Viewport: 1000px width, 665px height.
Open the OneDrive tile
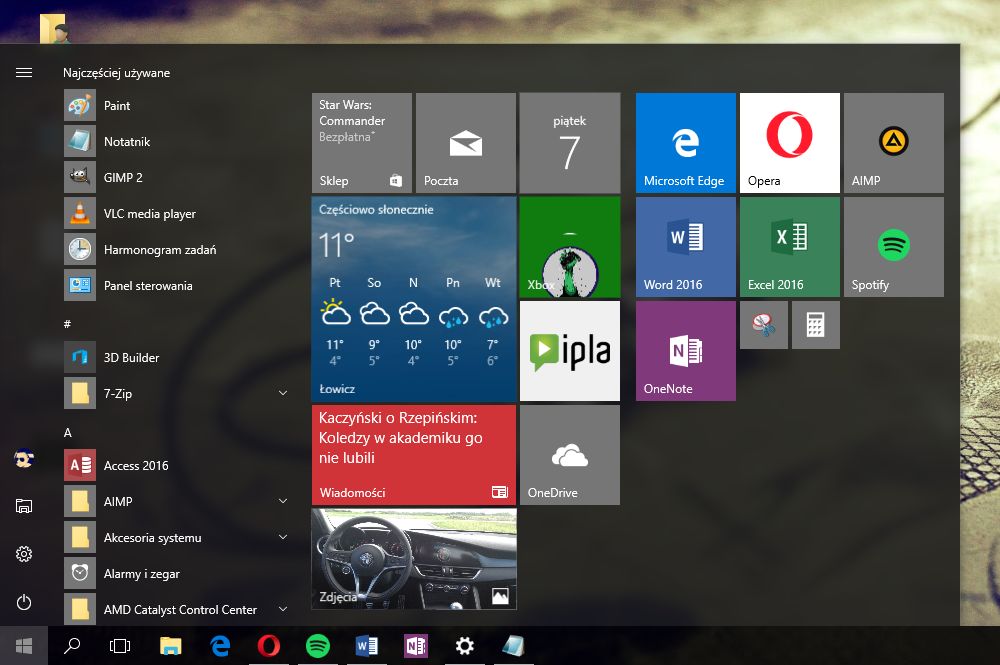pos(570,455)
